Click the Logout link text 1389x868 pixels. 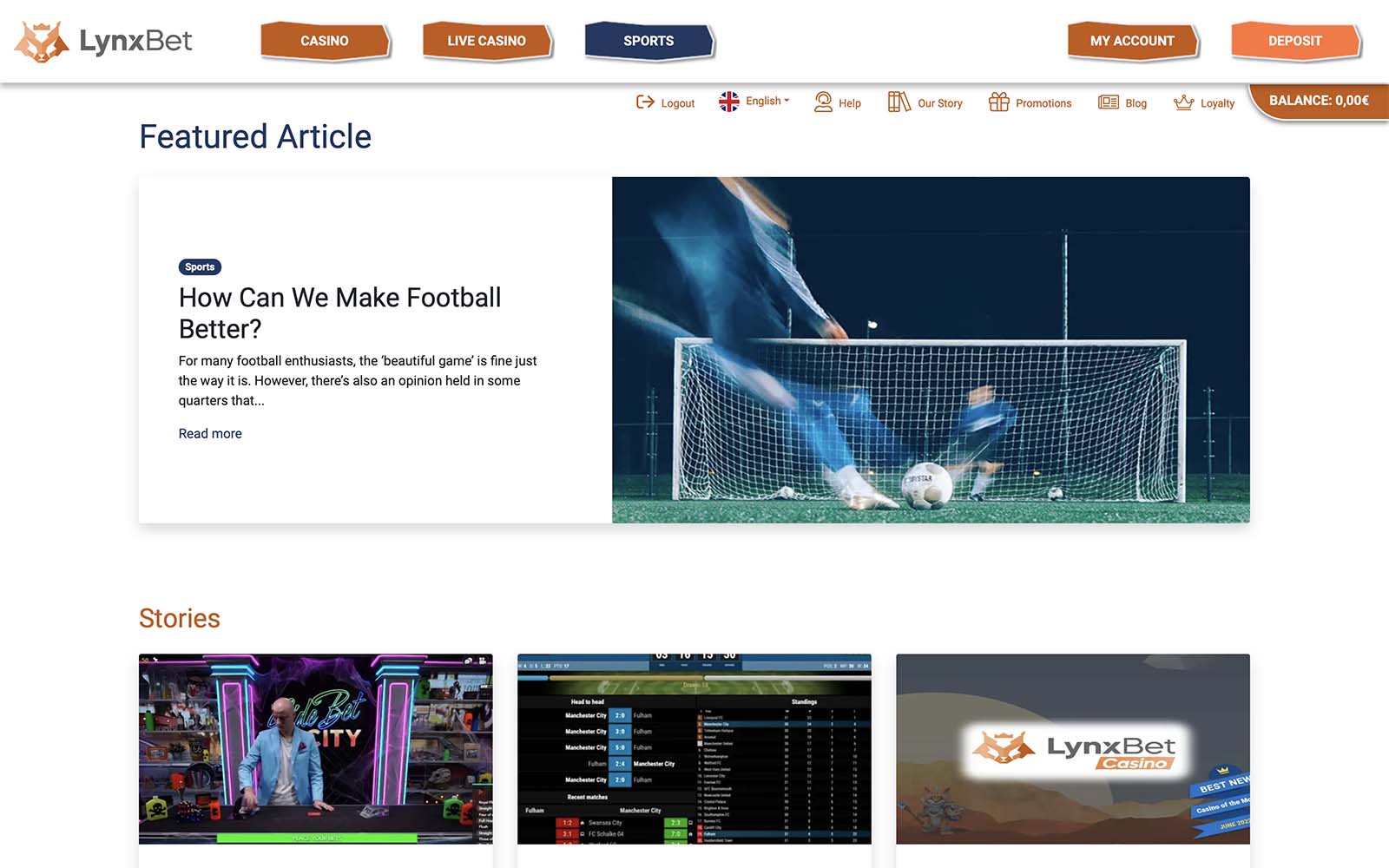coord(678,103)
